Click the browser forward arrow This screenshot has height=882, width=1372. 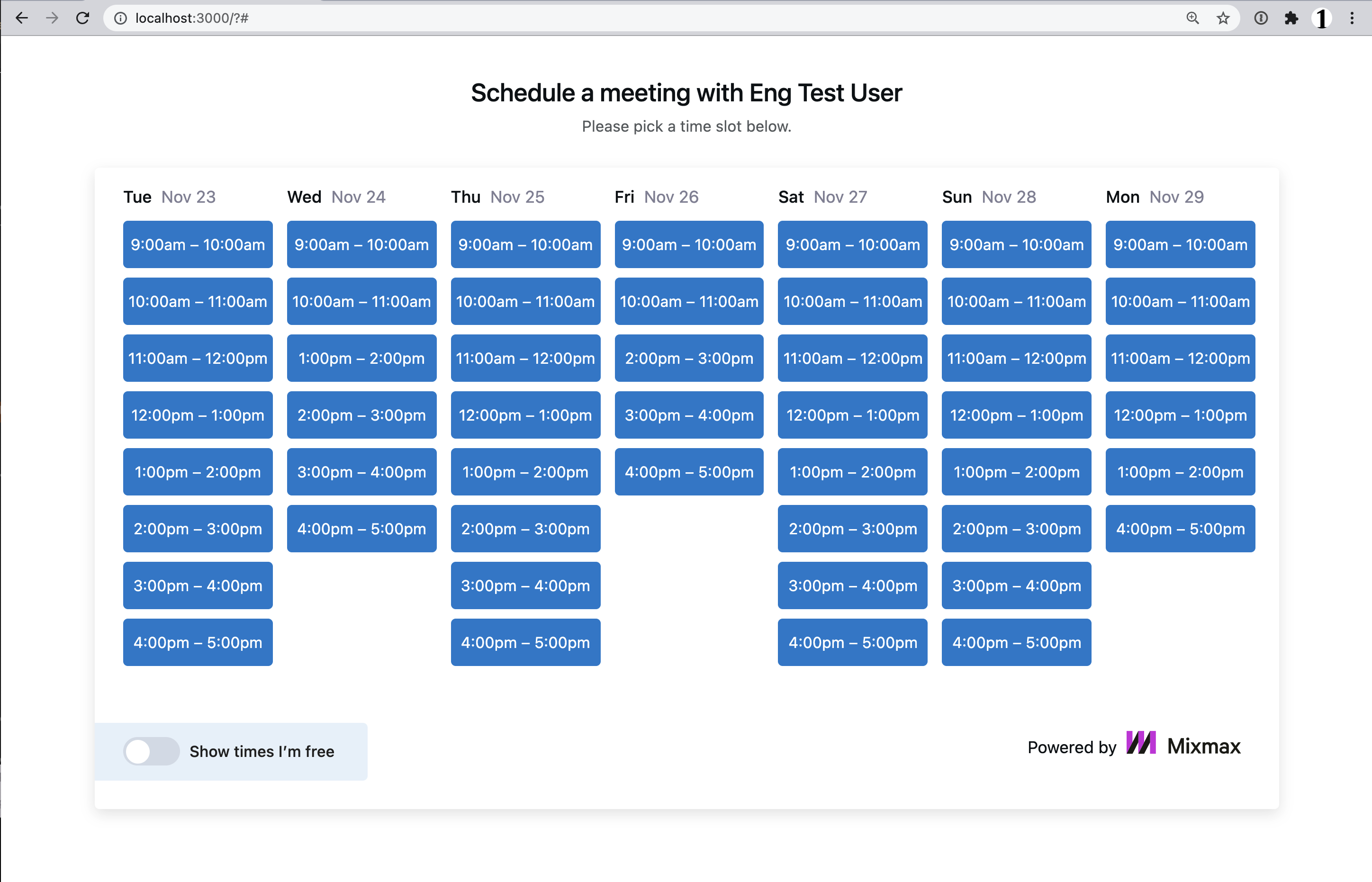tap(52, 18)
